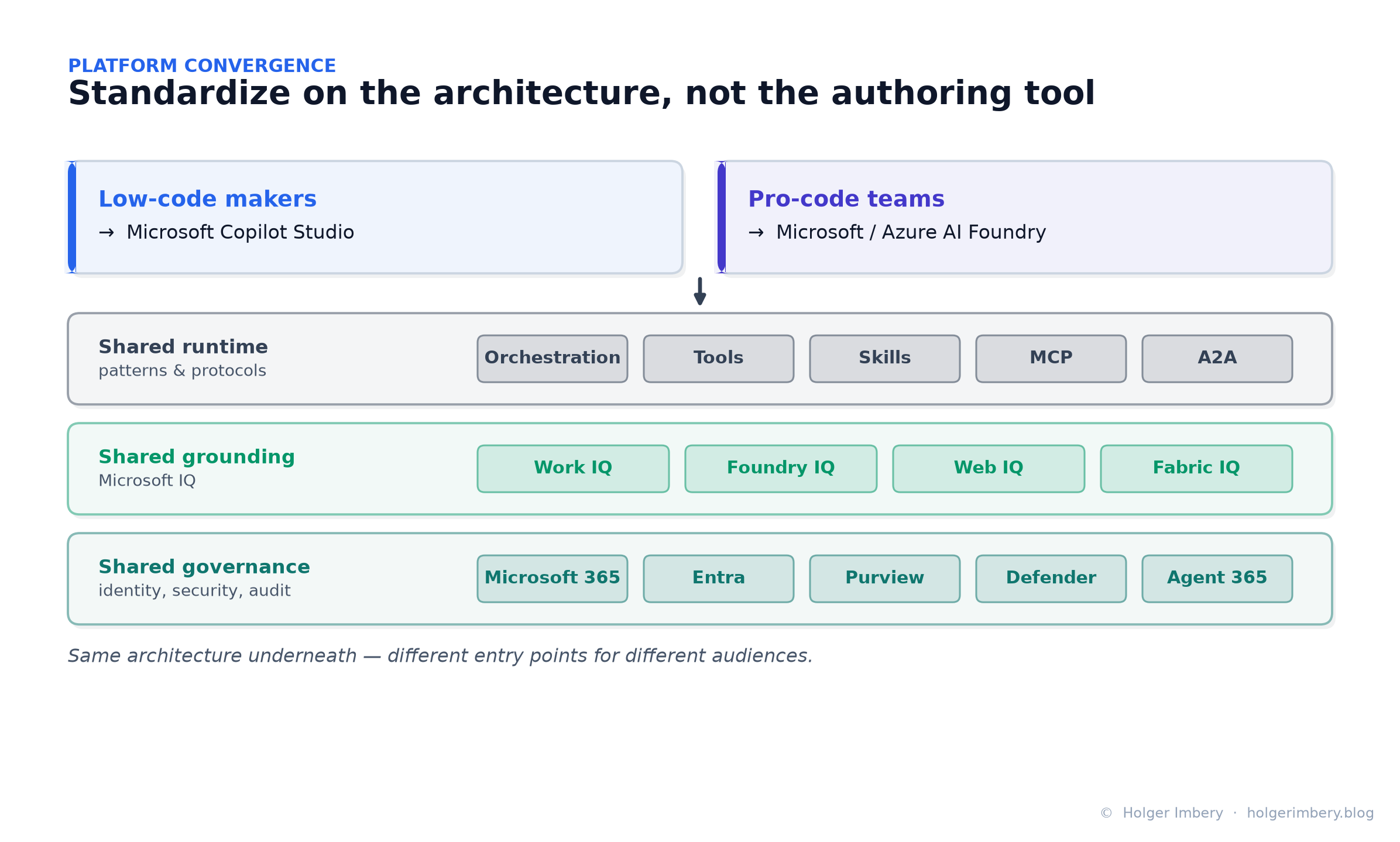Click the Pro-code teams heading
Viewport: 1400px width, 842px height.
846,199
